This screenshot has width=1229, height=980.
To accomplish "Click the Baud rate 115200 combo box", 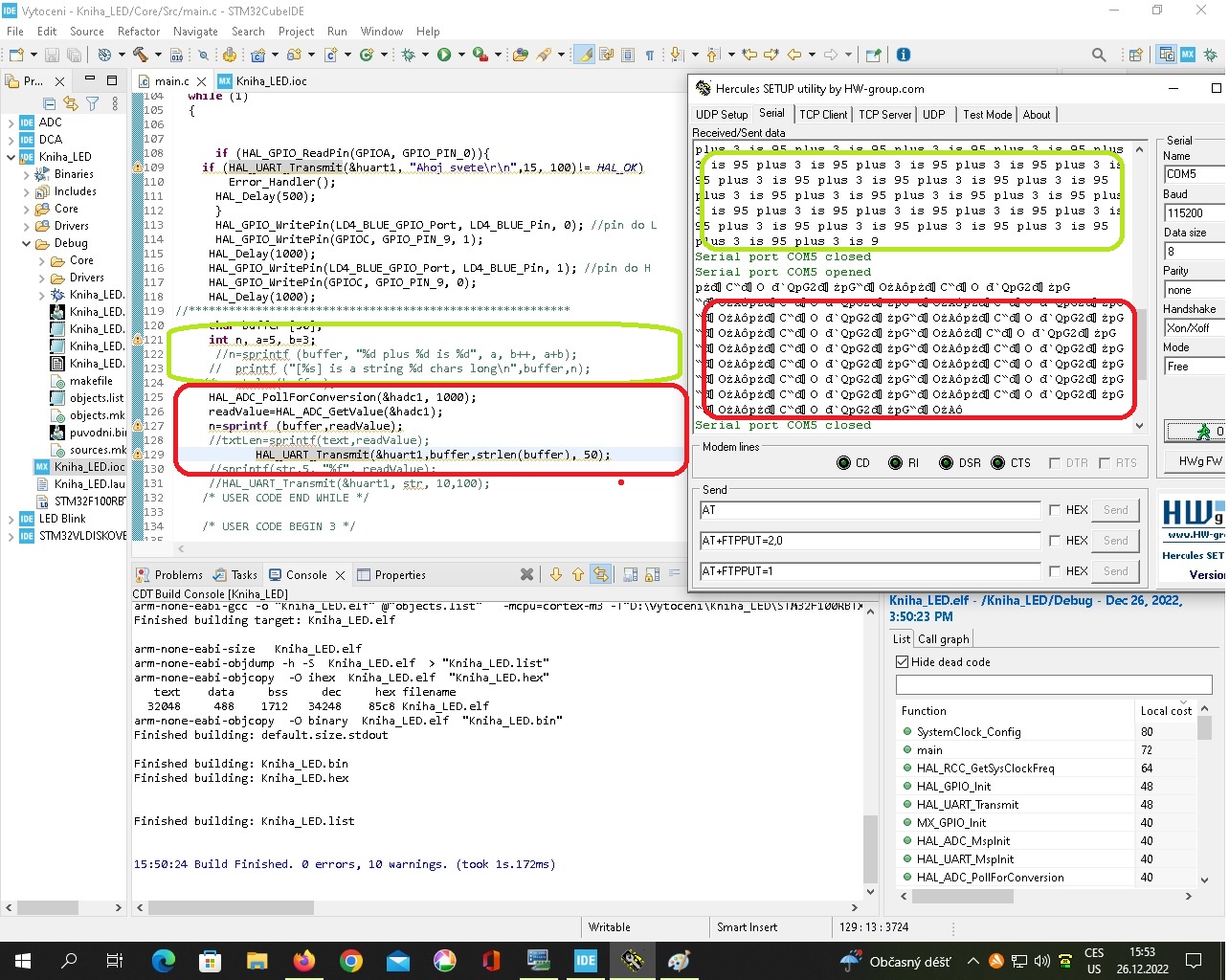I will point(1193,212).
